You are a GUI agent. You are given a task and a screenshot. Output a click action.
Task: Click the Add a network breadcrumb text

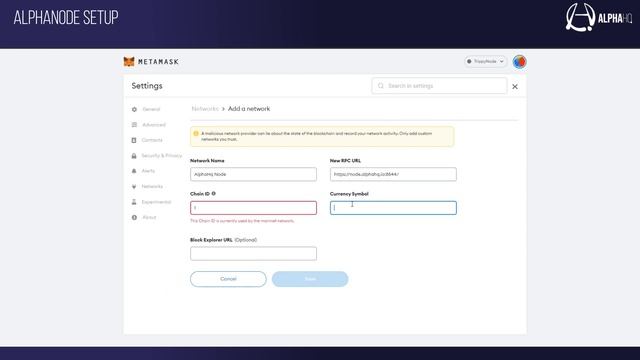[x=249, y=109]
